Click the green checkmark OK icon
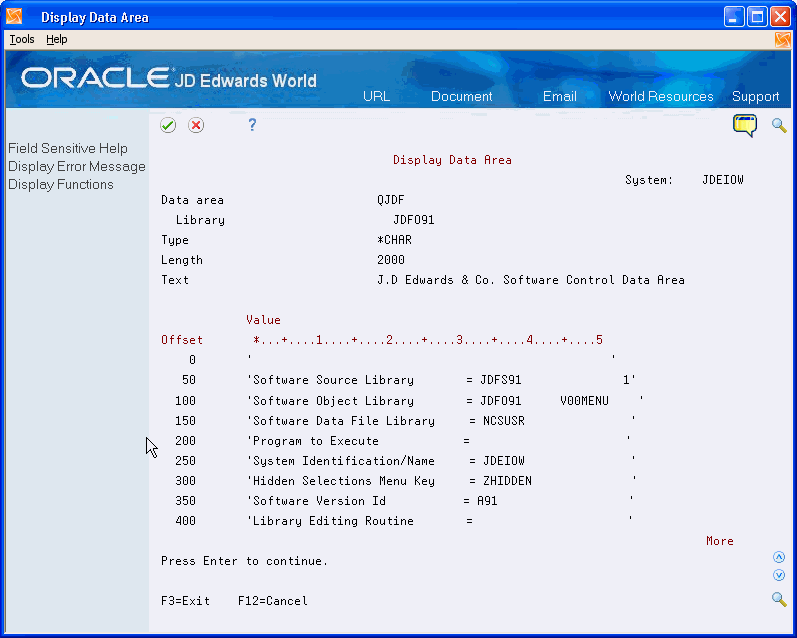Image resolution: width=797 pixels, height=638 pixels. click(168, 125)
